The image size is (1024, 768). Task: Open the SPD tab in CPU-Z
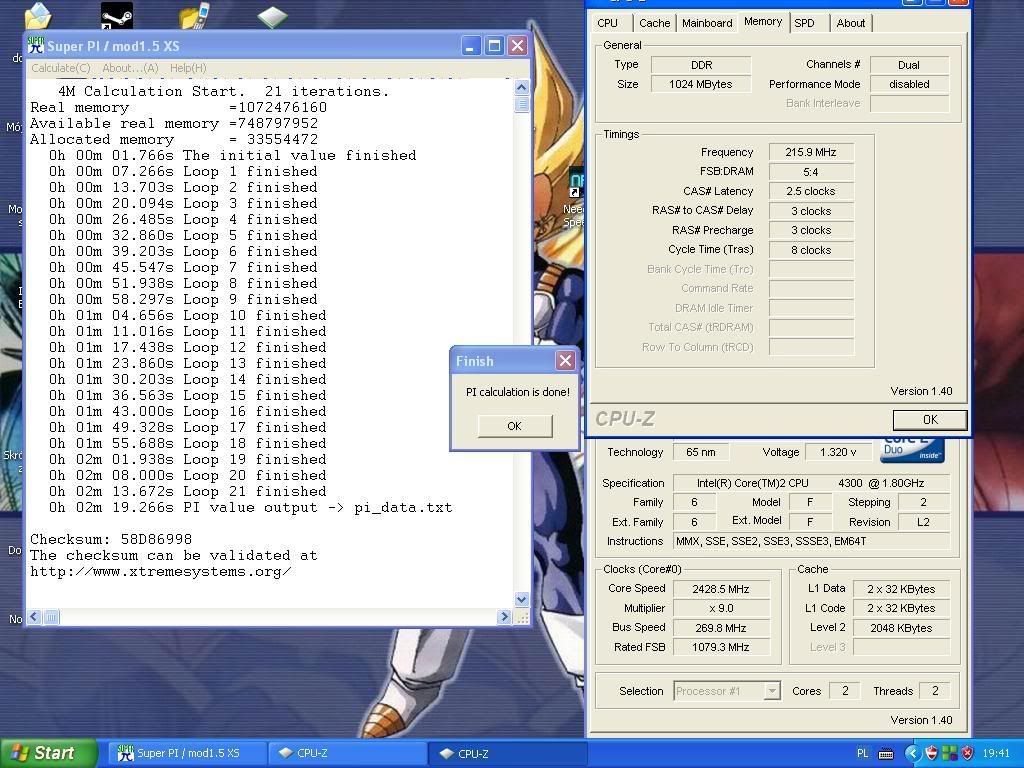coord(804,23)
